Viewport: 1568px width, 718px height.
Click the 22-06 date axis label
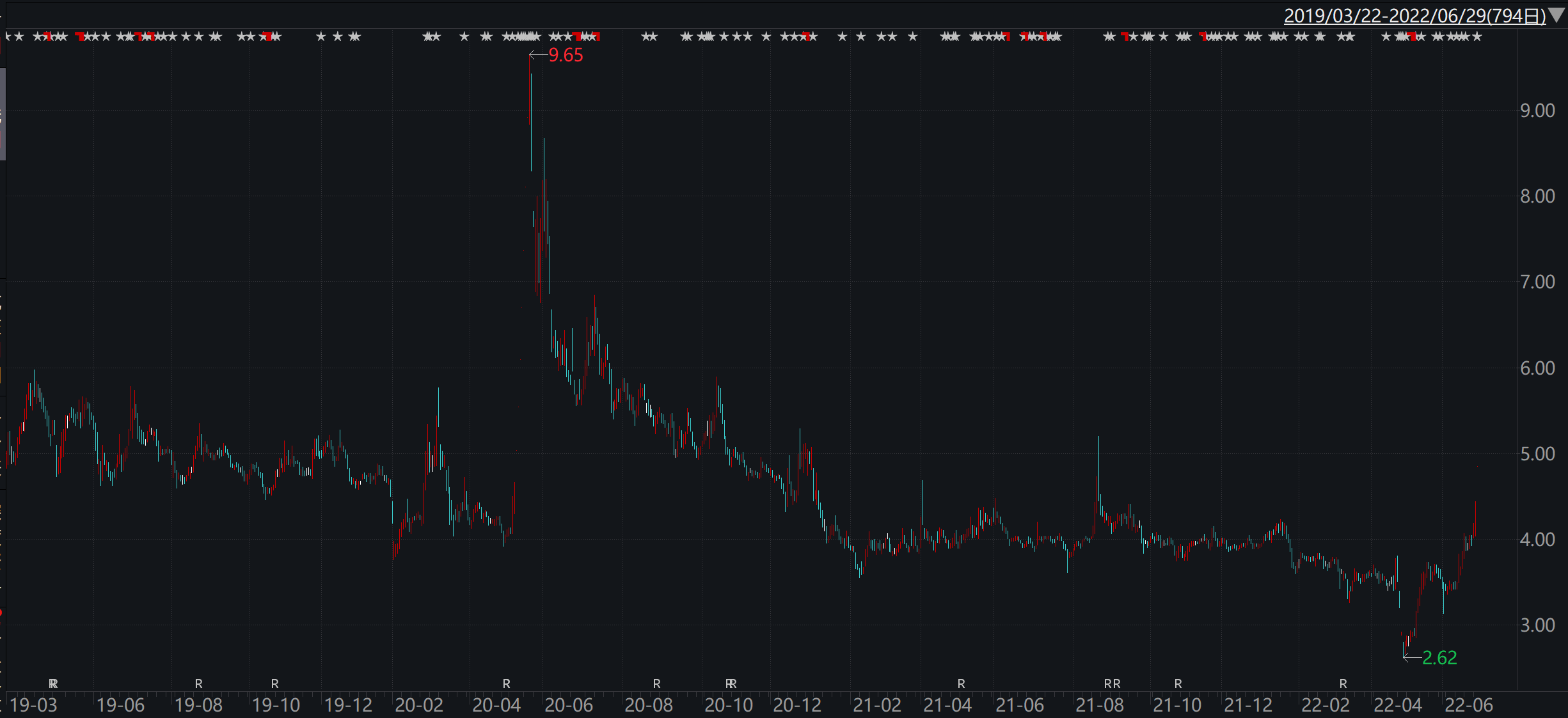click(1469, 705)
